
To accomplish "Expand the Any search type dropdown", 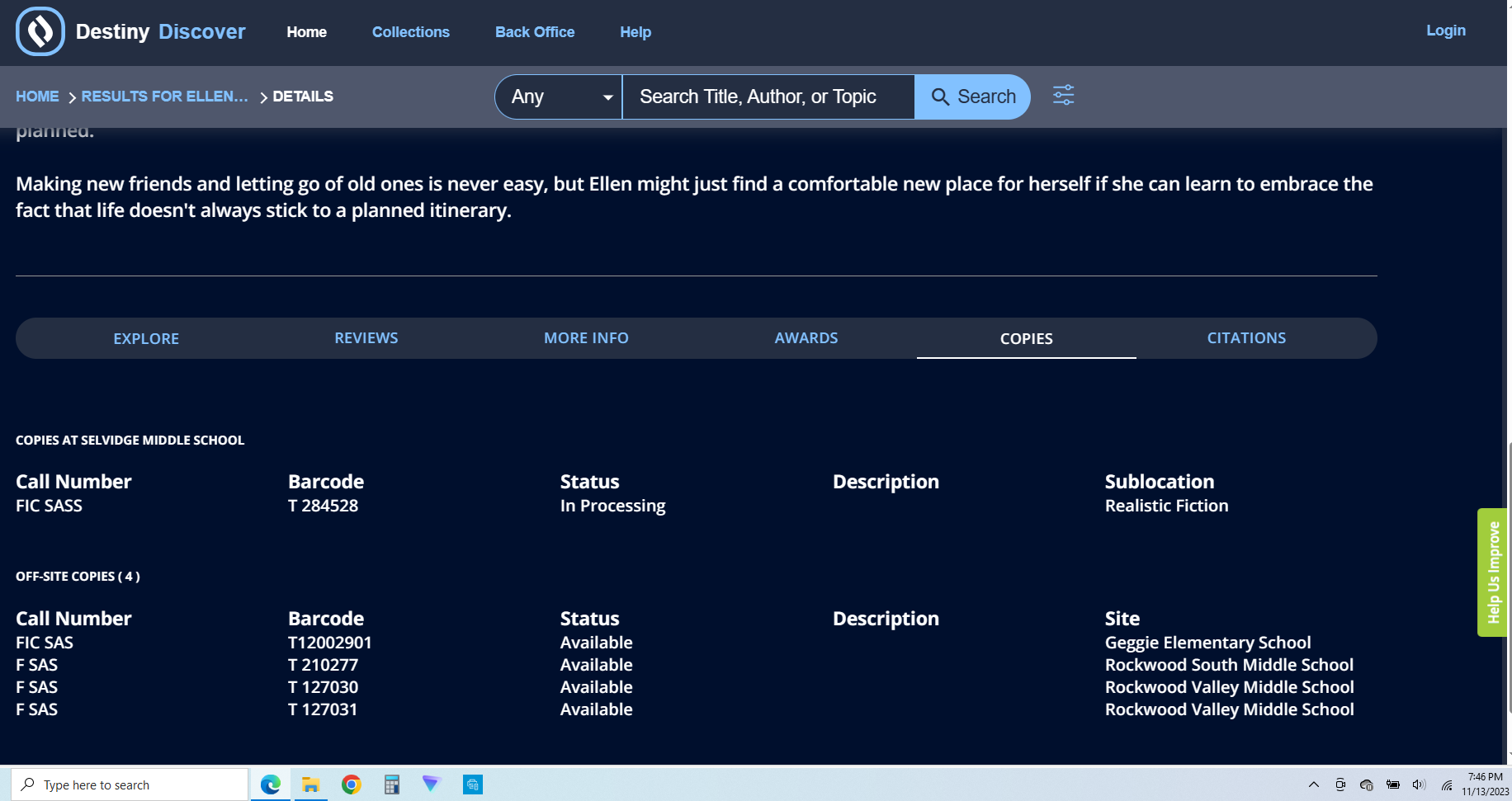I will coord(559,97).
